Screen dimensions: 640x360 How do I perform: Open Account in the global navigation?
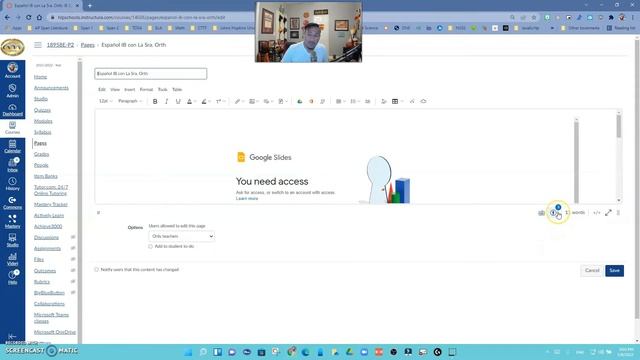pyautogui.click(x=13, y=70)
